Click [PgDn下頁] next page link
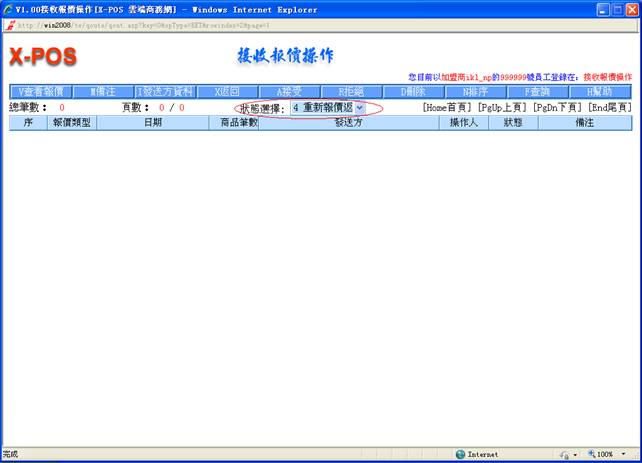 click(x=557, y=107)
